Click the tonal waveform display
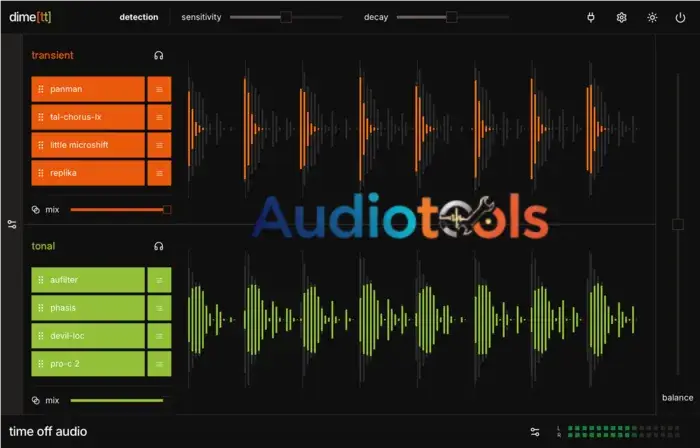Image resolution: width=700 pixels, height=448 pixels. pos(413,319)
